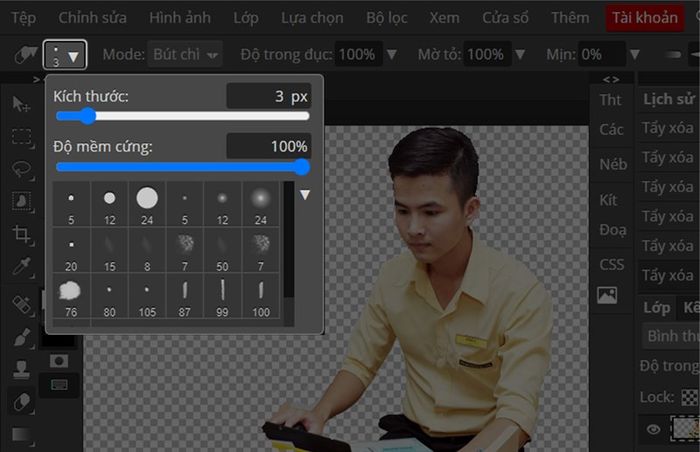Open the Hình ảnh menu
Viewport: 700px width, 452px height.
coord(180,18)
